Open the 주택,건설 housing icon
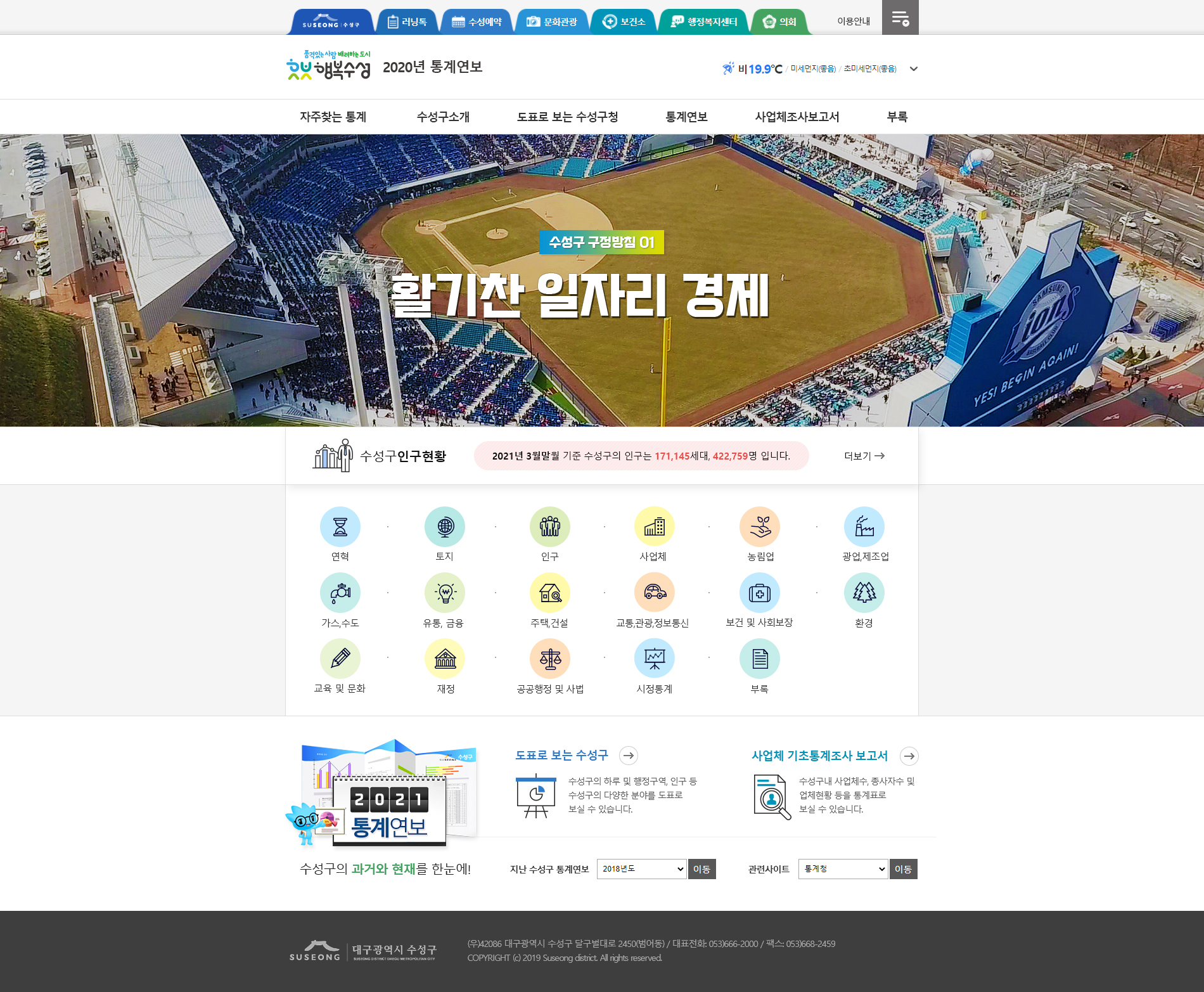This screenshot has width=1204, height=992. pos(550,593)
